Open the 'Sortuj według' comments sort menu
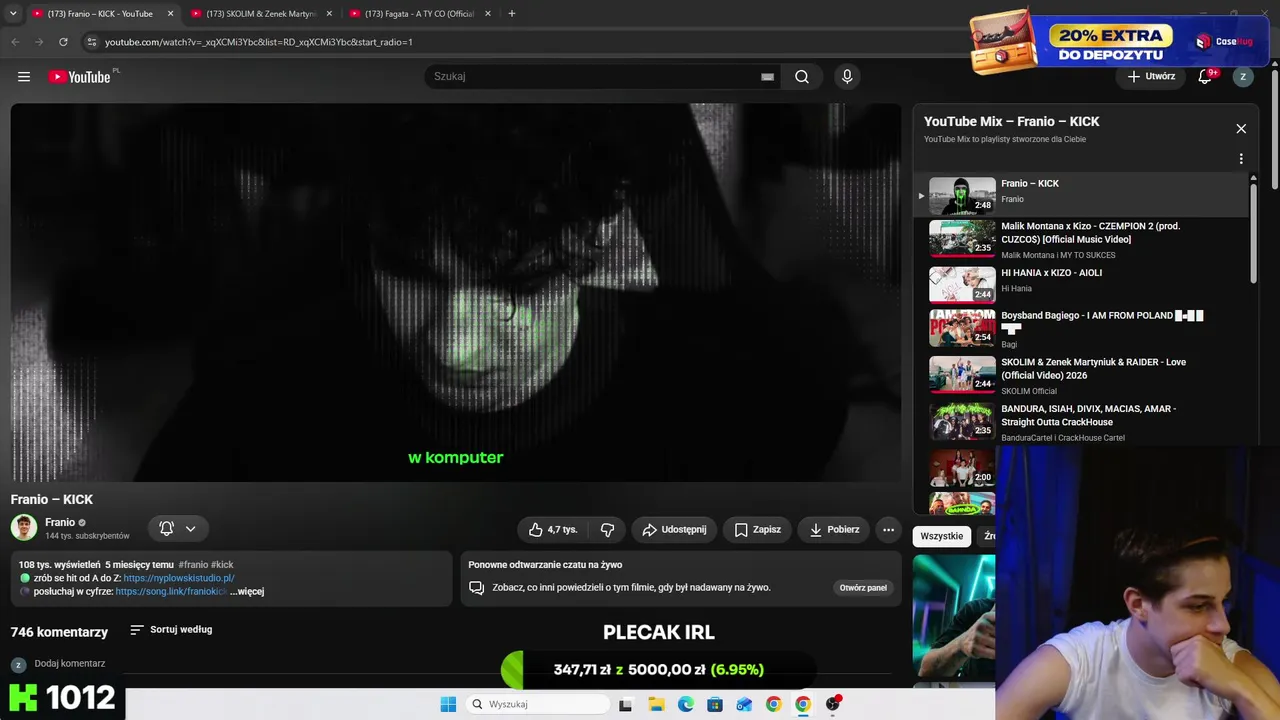Viewport: 1280px width, 720px height. [171, 630]
